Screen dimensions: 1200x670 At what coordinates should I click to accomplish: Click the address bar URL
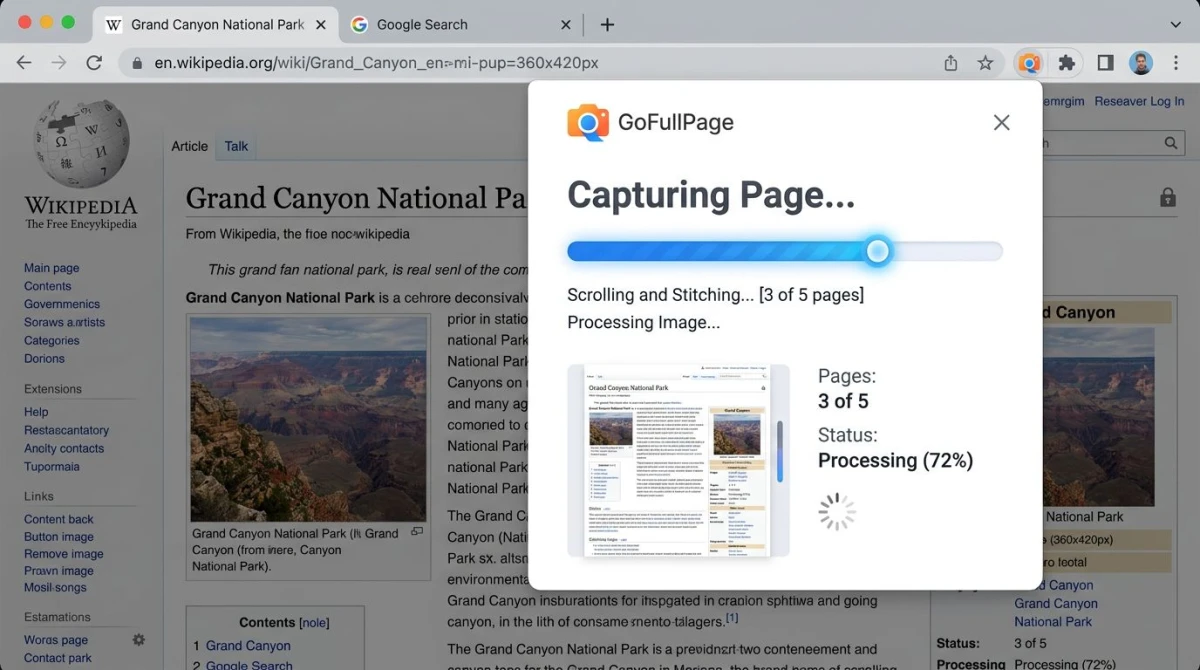[376, 63]
